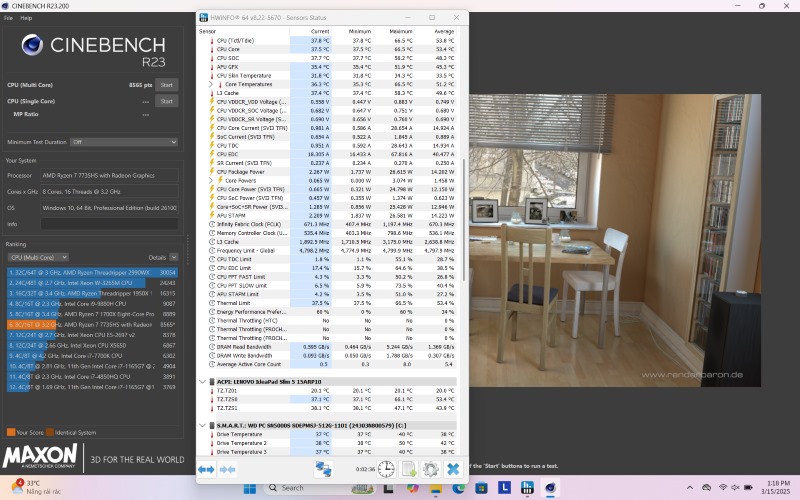Screen dimensions: 800x500
Task: Select ranking entry AMD Ryzen Threadripper 2990WX
Action: 92,272
